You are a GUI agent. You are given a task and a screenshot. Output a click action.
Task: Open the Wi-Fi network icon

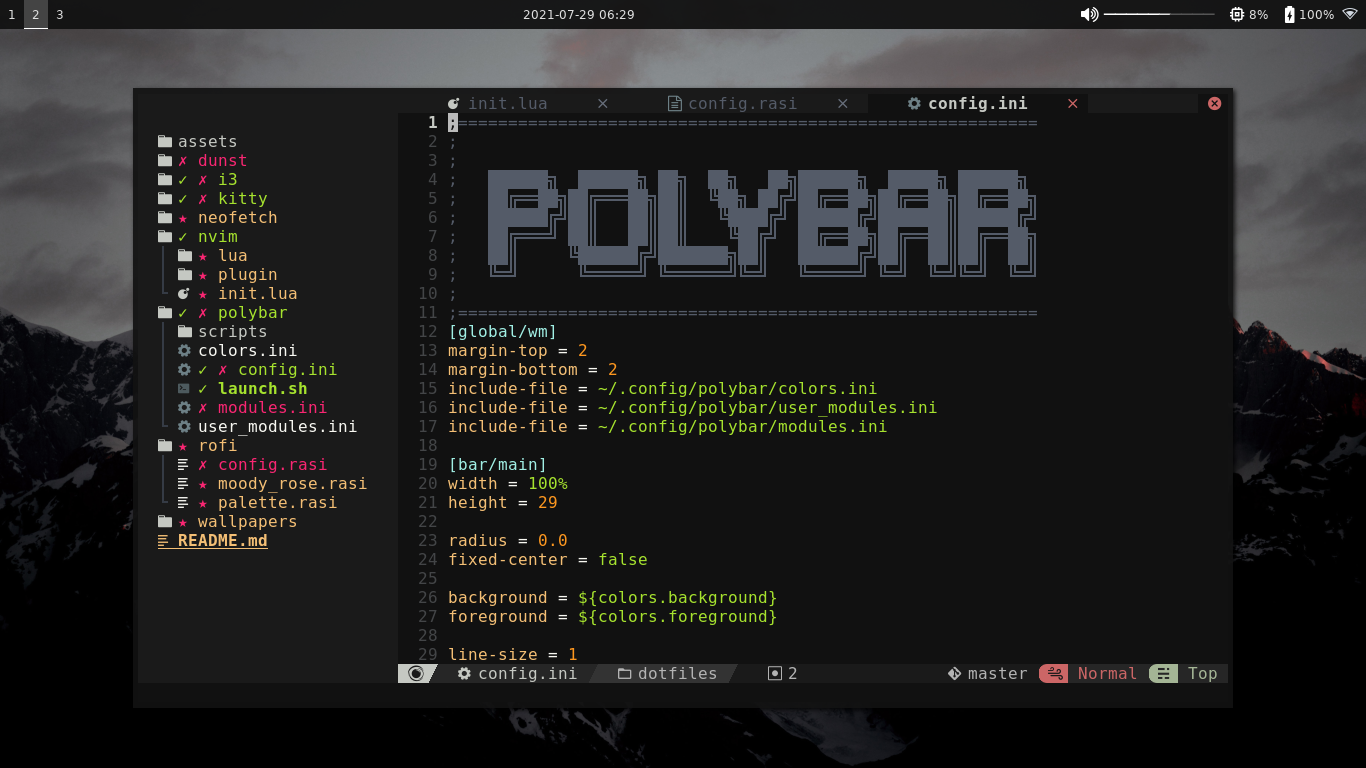pyautogui.click(x=1350, y=14)
